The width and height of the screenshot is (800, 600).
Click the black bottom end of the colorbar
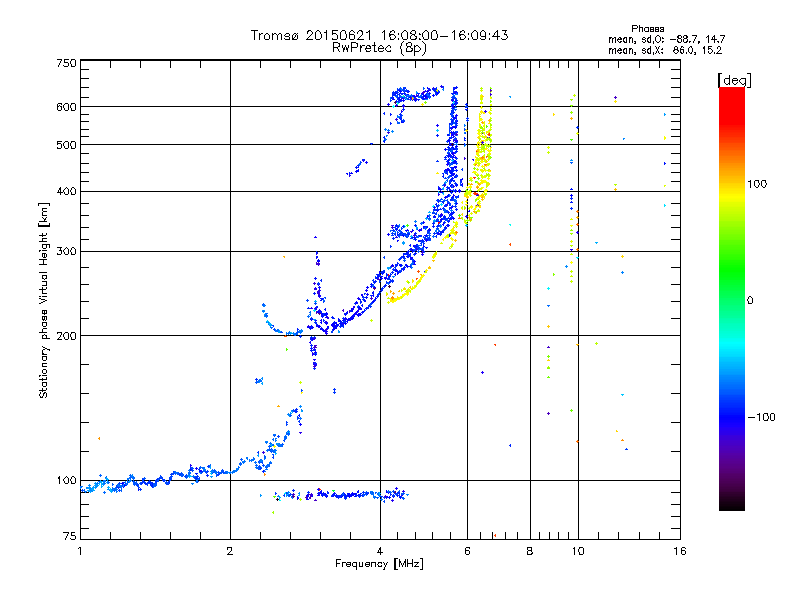[x=732, y=504]
